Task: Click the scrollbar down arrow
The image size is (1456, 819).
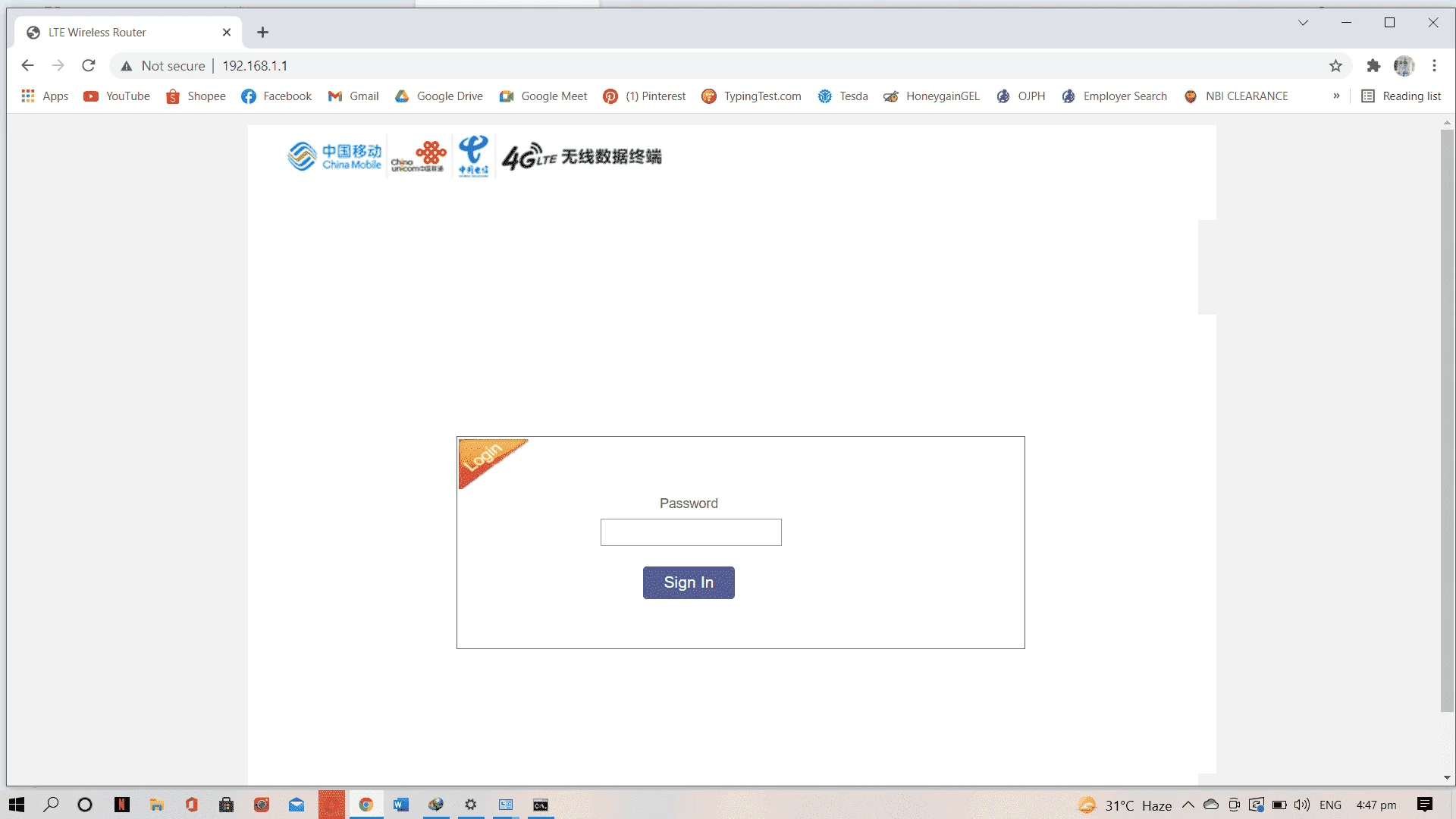Action: point(1447,778)
